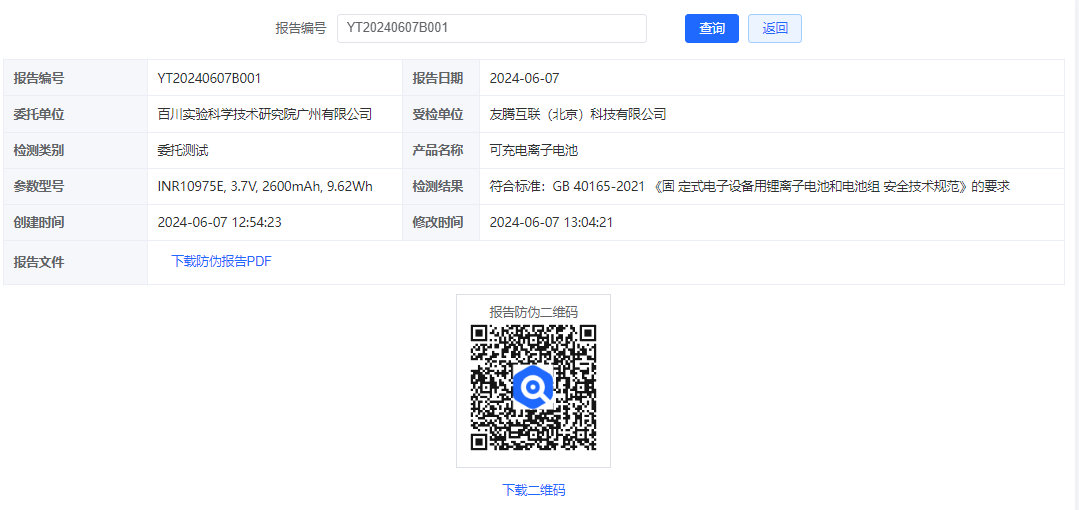
Task: Click the 报告日期 label
Action: [438, 78]
